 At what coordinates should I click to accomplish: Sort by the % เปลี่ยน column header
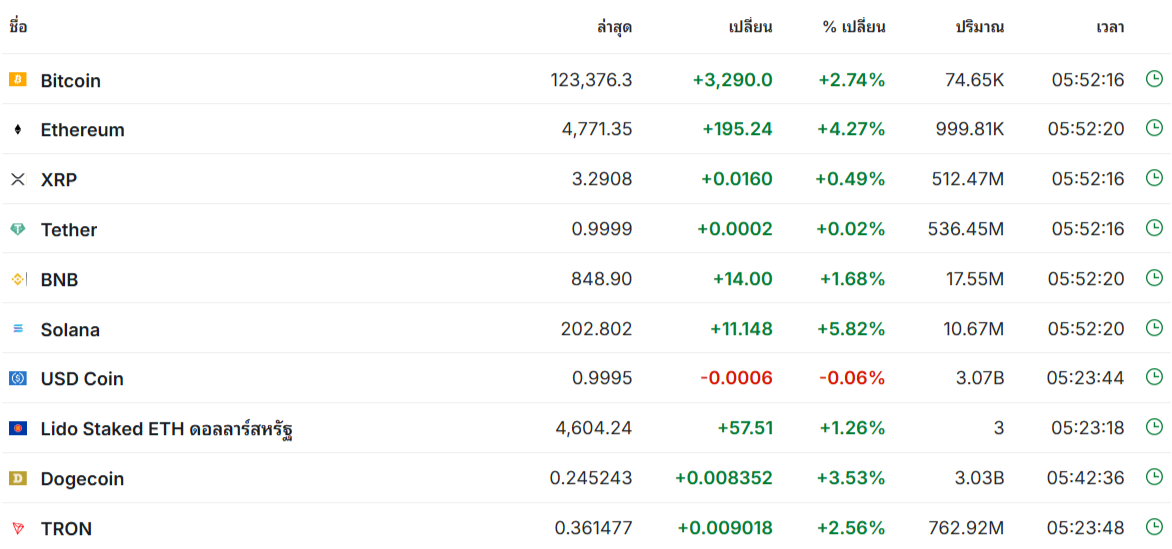854,28
